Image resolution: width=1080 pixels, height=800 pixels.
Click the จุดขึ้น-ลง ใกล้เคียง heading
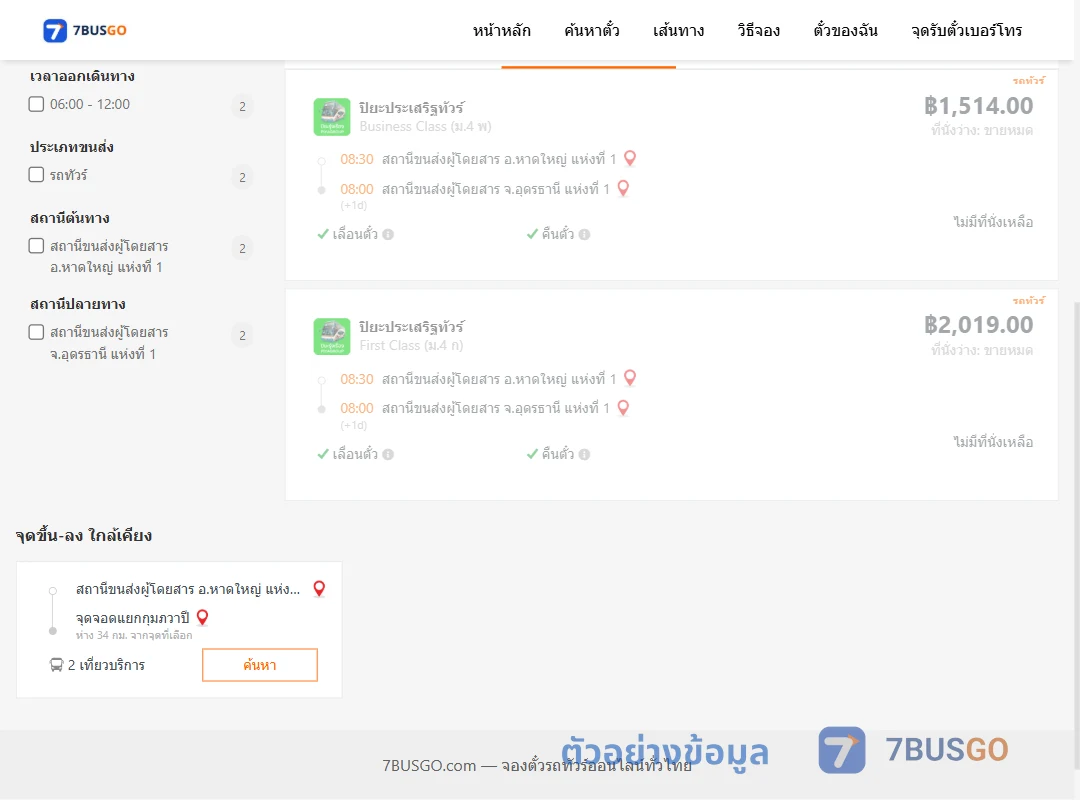83,535
